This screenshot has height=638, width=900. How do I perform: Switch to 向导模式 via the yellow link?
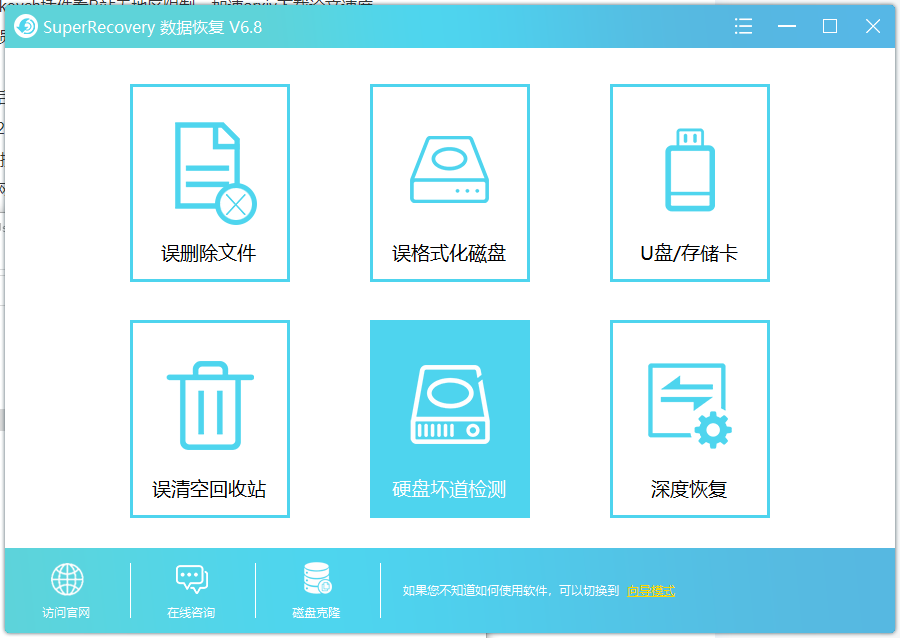coord(651,591)
